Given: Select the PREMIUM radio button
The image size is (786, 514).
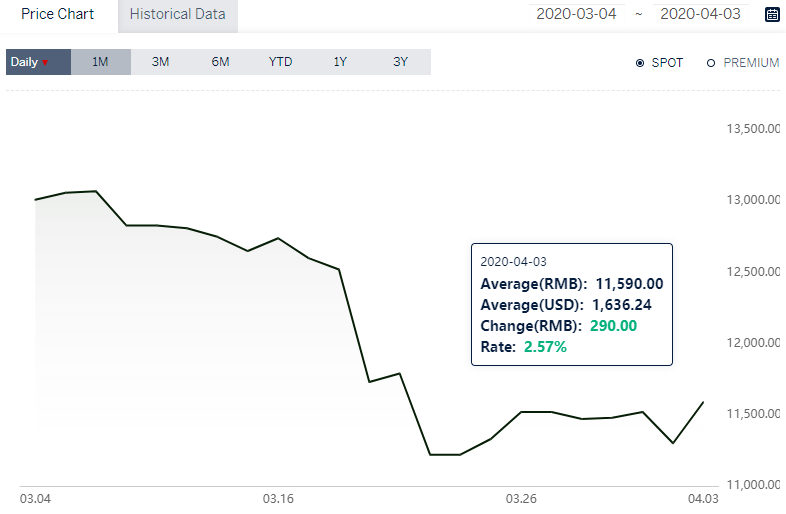Looking at the screenshot, I should click(710, 63).
